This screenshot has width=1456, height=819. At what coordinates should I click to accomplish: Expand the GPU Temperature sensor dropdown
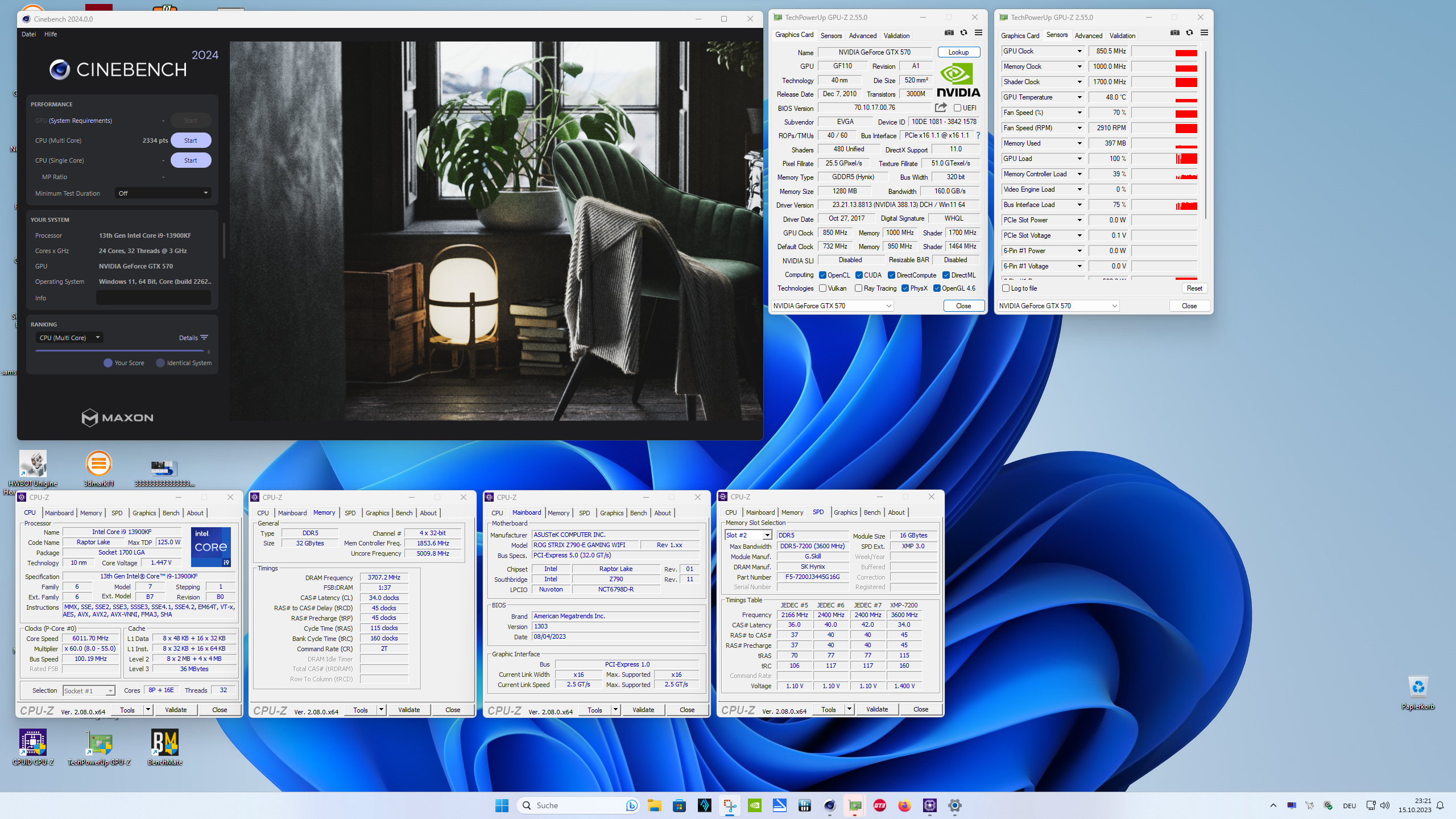click(1079, 97)
